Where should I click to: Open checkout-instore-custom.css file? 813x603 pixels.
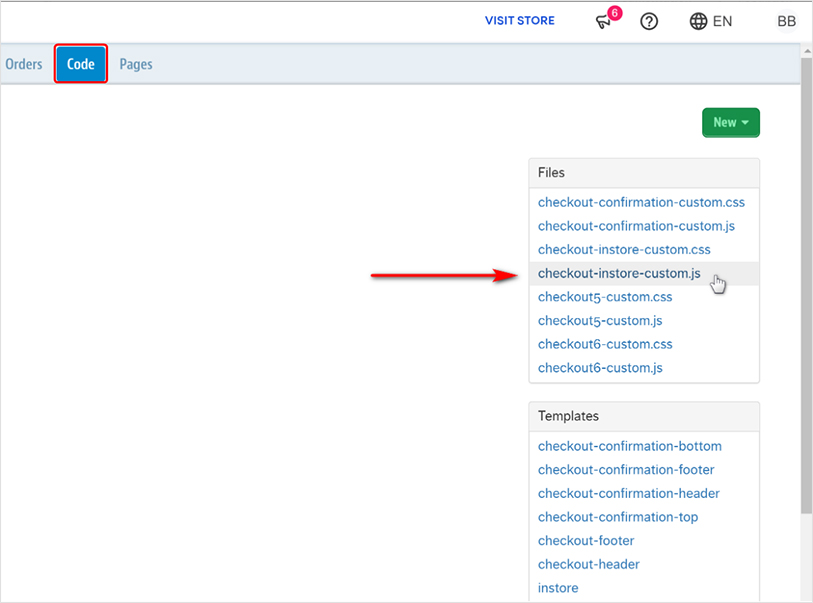point(624,249)
